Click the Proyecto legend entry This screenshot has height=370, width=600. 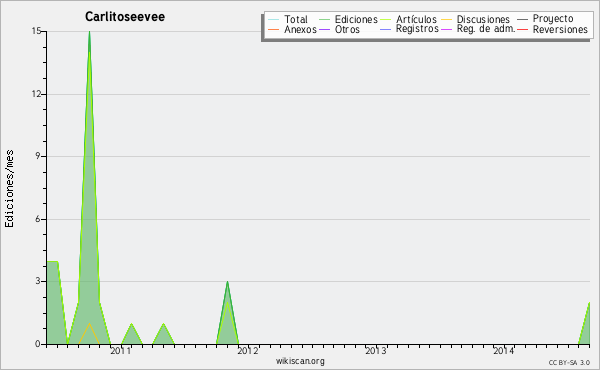tap(545, 19)
